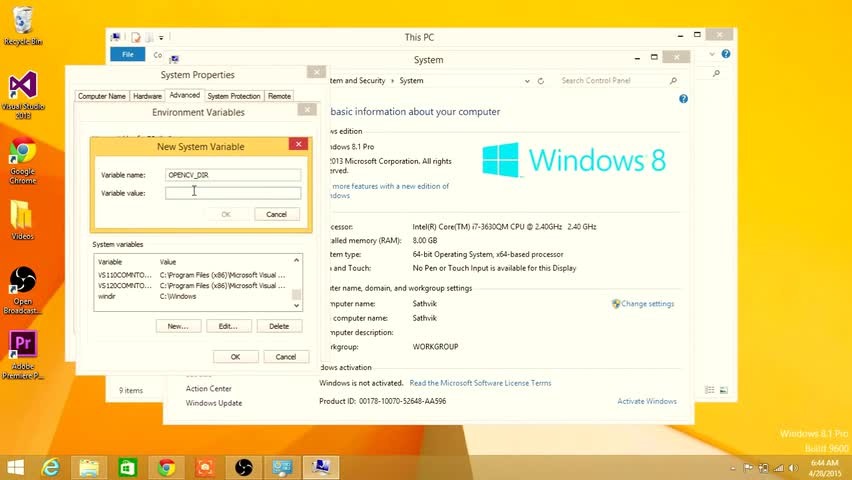Viewport: 852px width, 480px height.
Task: Open the Windows Update link
Action: [214, 403]
